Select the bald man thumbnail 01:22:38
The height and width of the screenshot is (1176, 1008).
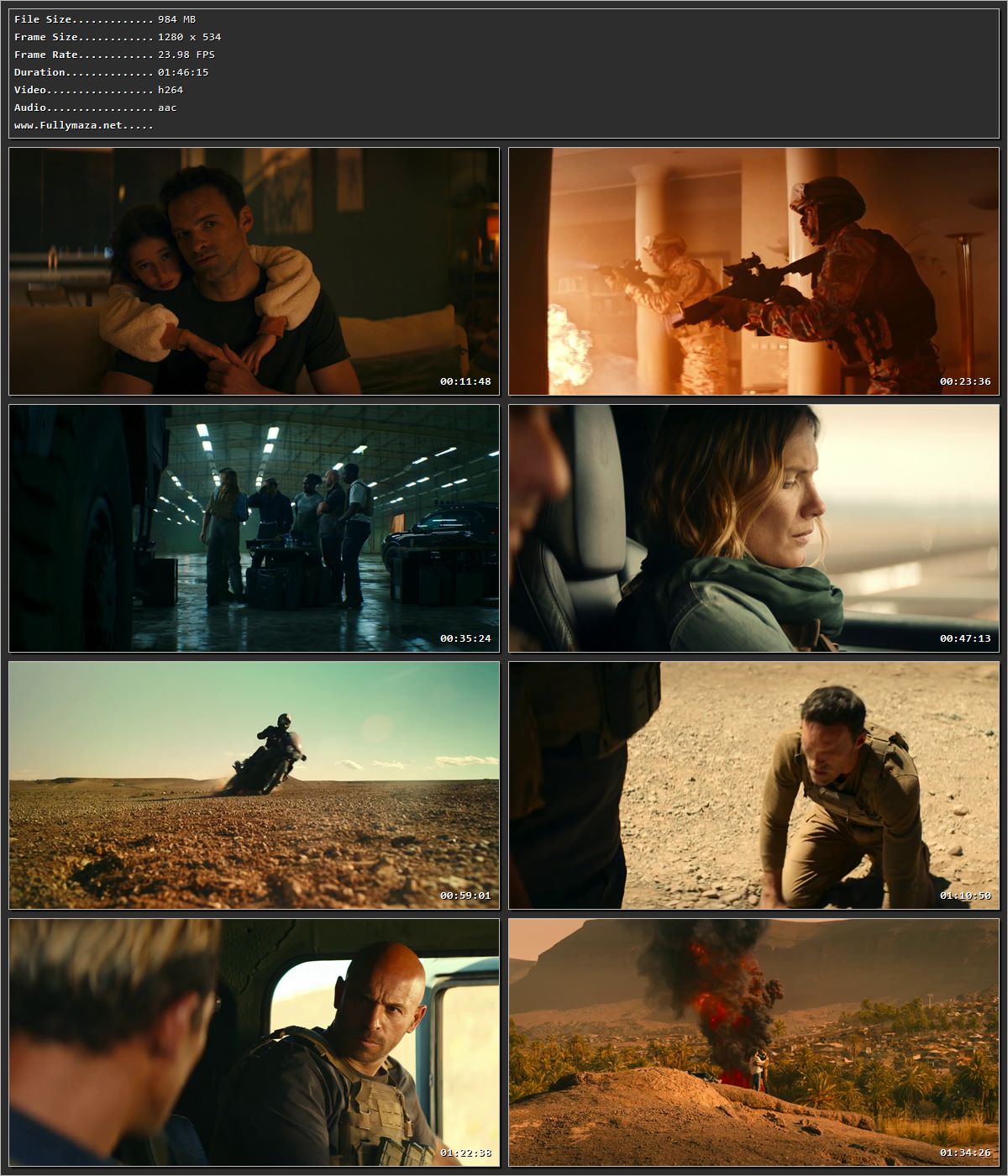pyautogui.click(x=254, y=1042)
